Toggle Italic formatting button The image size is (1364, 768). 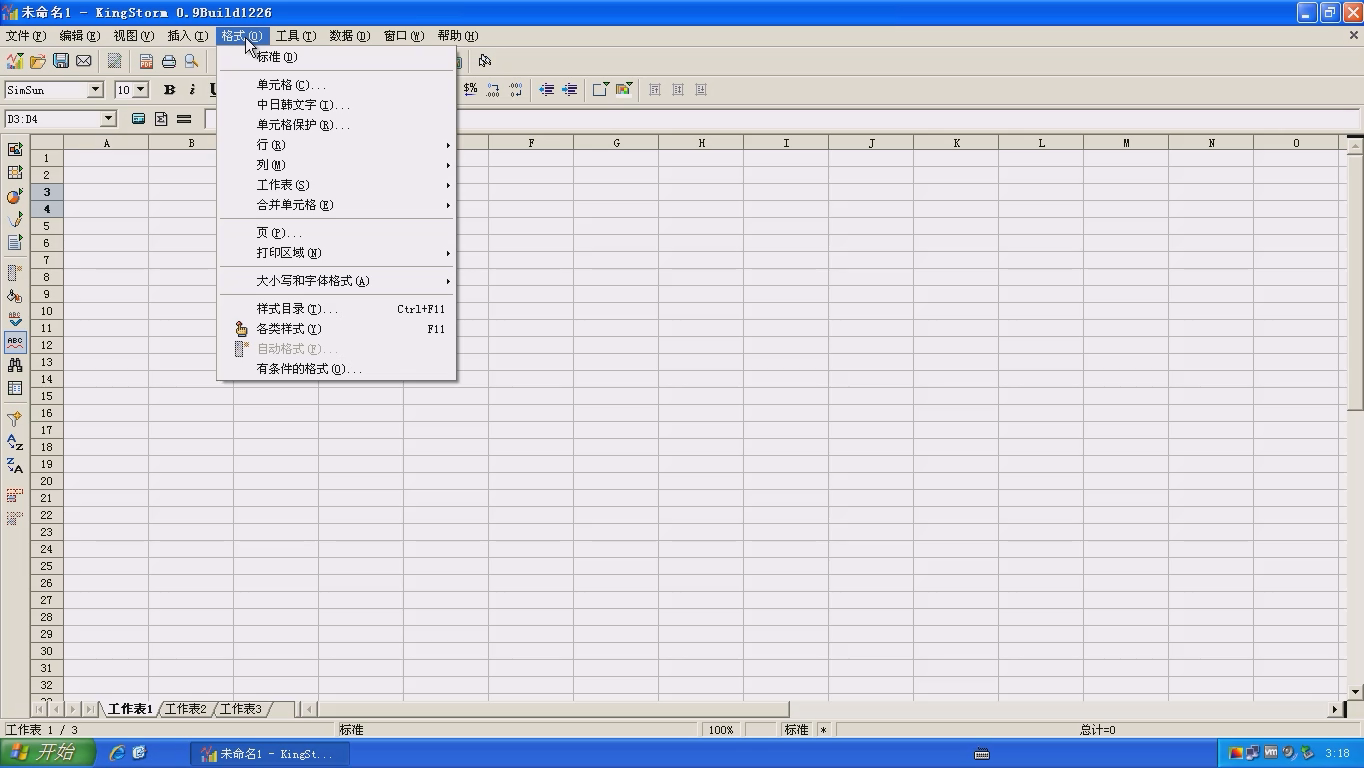coord(192,90)
